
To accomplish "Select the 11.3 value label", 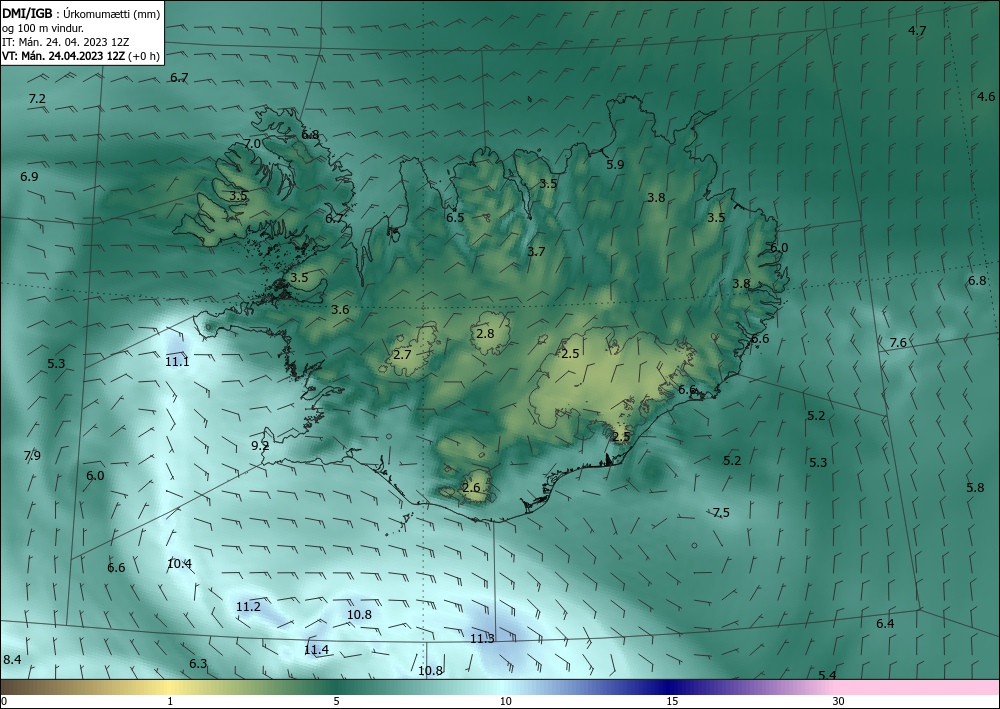I will (482, 639).
